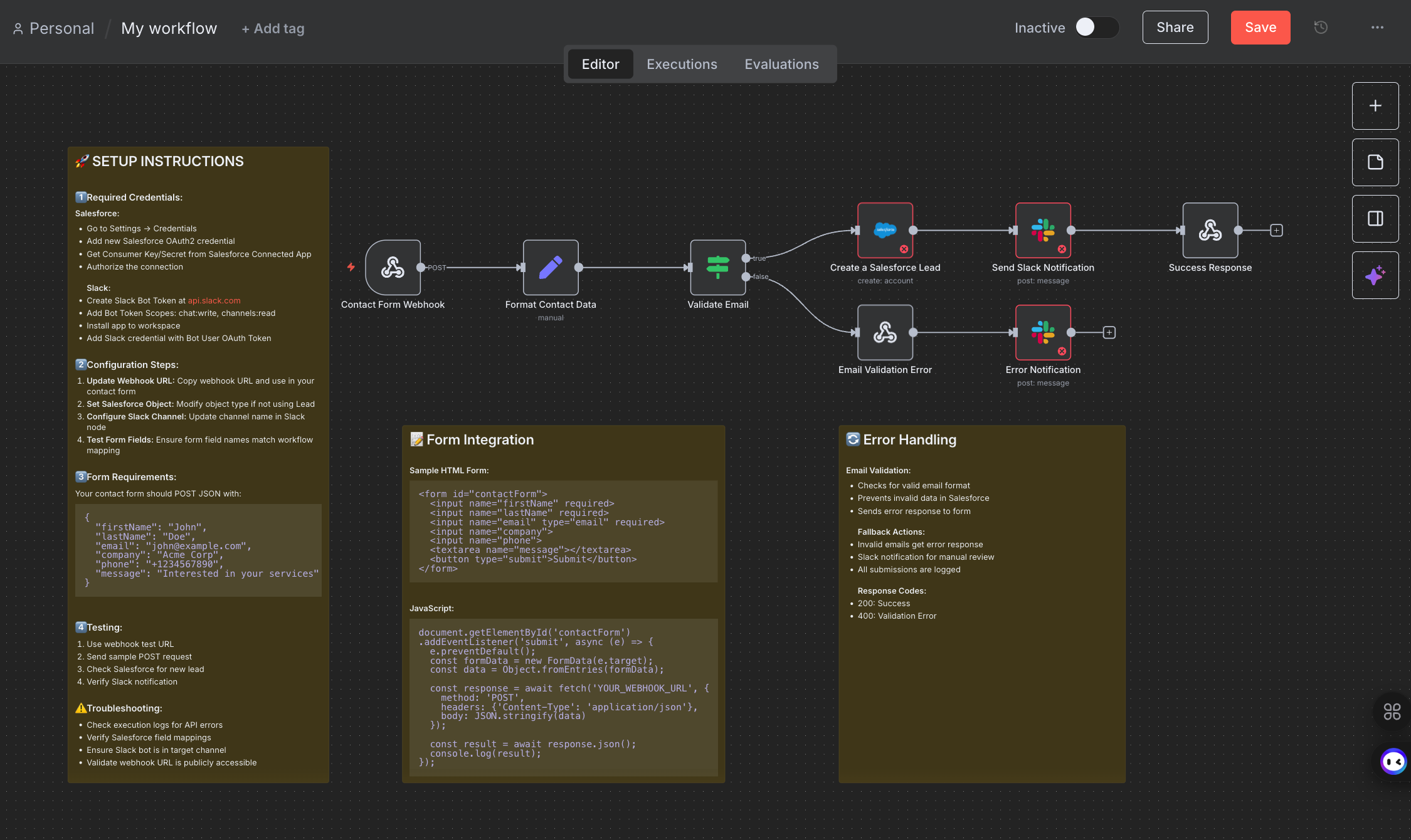Viewport: 1411px width, 840px height.
Task: Click the add-node plus button
Action: pyautogui.click(x=1375, y=106)
